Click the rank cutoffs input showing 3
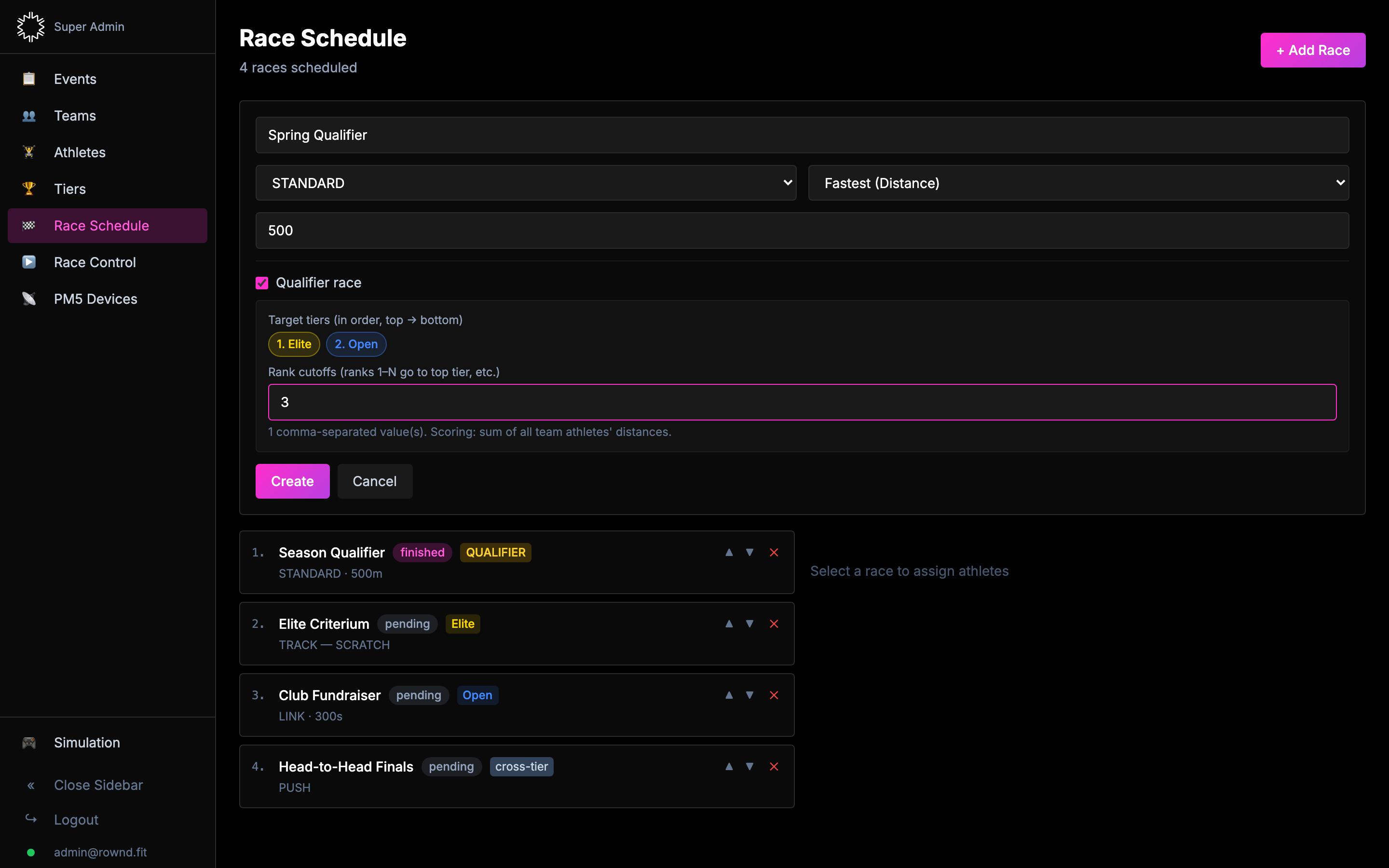 click(803, 402)
